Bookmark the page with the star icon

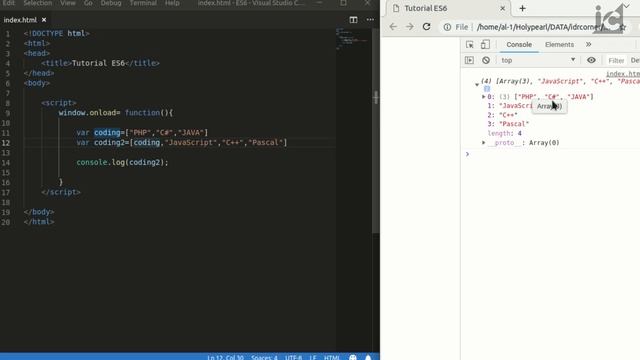tap(622, 27)
